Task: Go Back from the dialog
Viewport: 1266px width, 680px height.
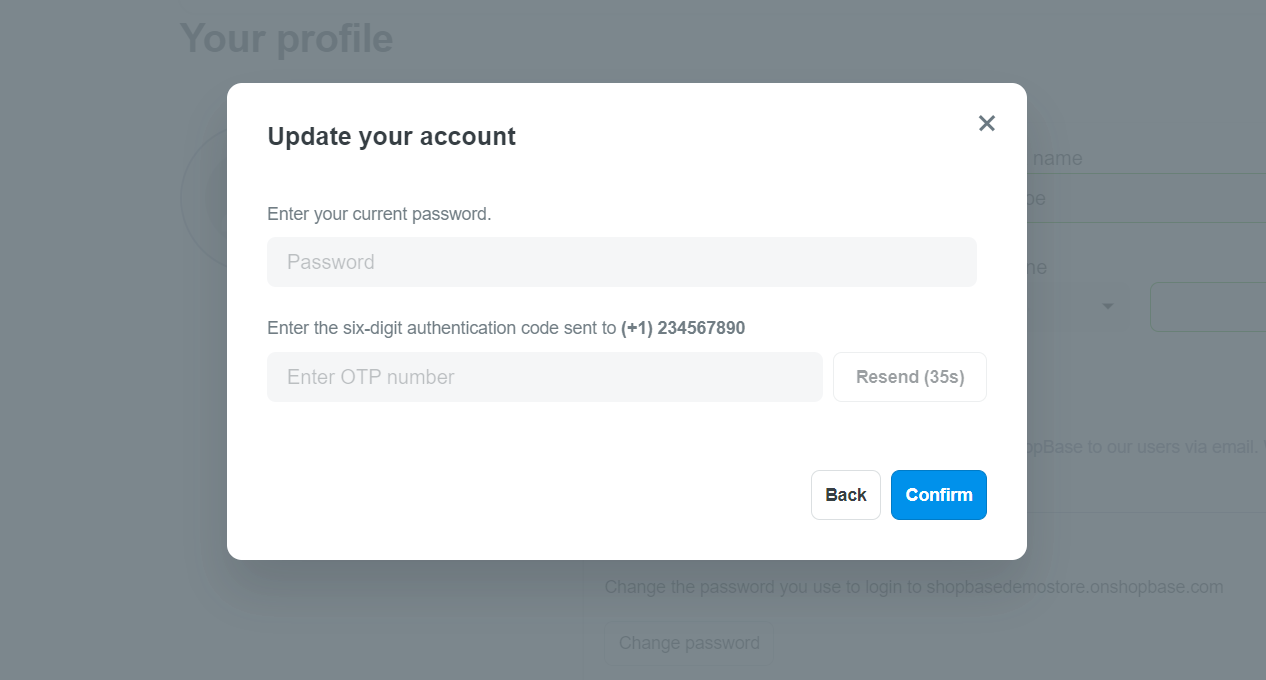Action: (846, 495)
